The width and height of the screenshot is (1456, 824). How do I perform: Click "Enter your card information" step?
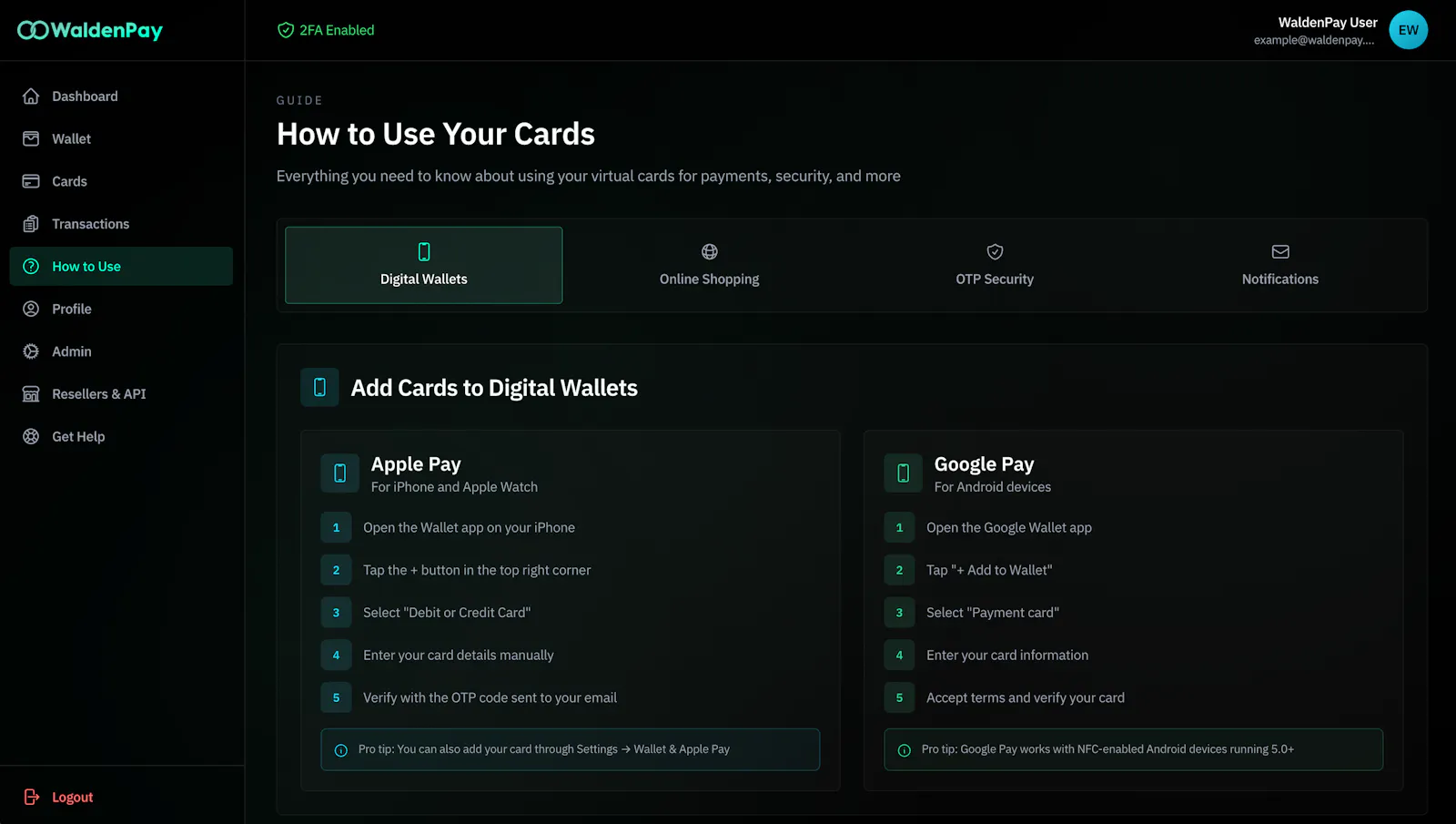coord(1007,655)
